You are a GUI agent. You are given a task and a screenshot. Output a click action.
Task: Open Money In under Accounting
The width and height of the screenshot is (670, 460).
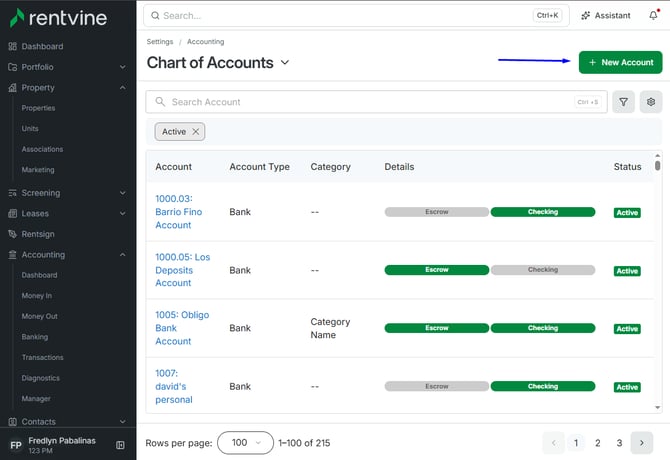(x=37, y=296)
